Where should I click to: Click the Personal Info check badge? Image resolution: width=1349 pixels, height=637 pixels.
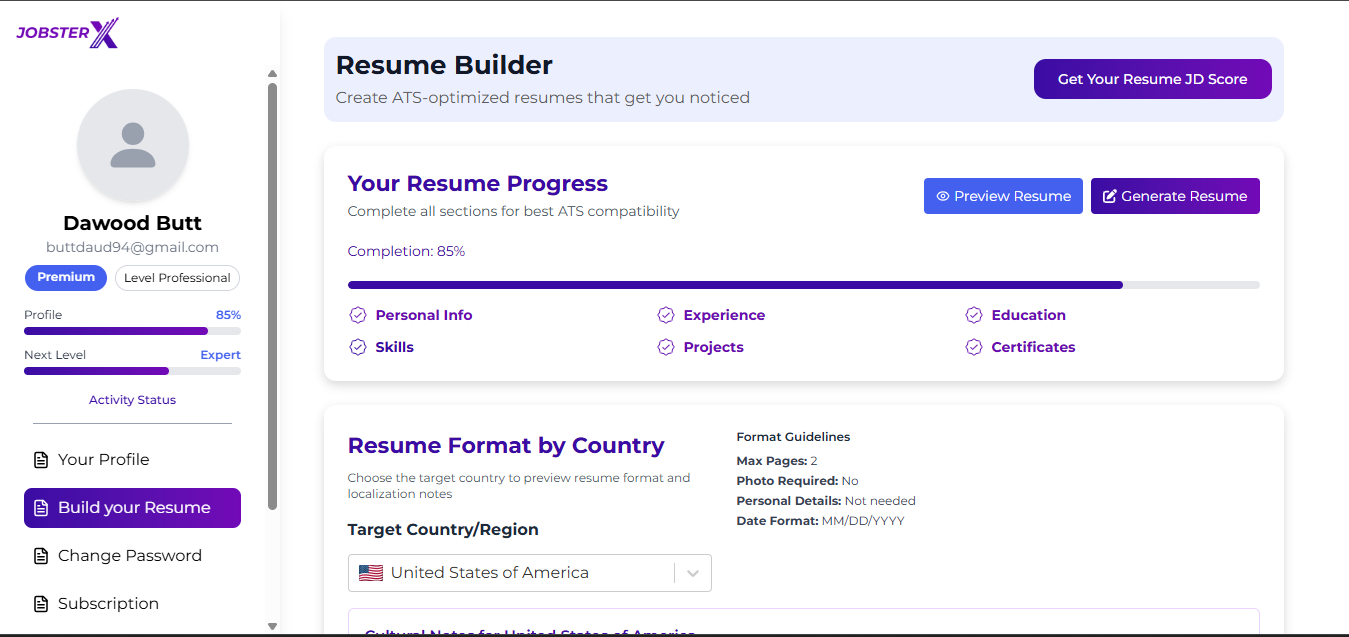click(x=358, y=316)
